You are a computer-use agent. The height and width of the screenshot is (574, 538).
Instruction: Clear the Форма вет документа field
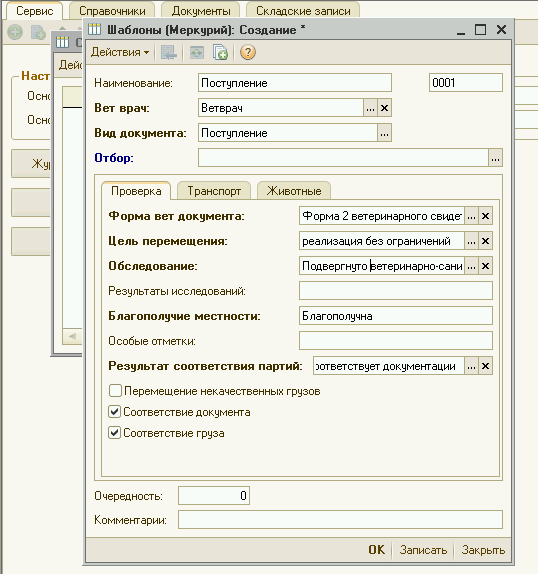point(485,216)
